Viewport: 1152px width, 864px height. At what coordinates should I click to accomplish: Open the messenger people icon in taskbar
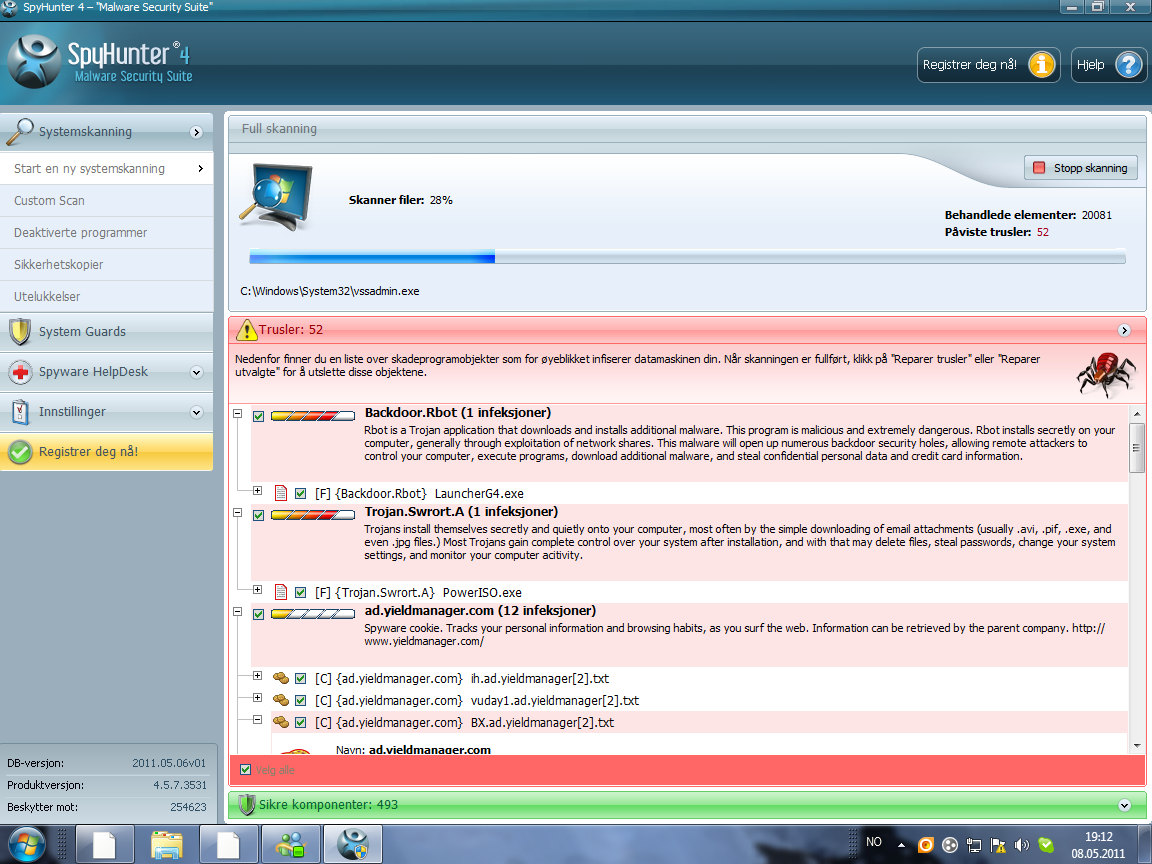coord(290,845)
